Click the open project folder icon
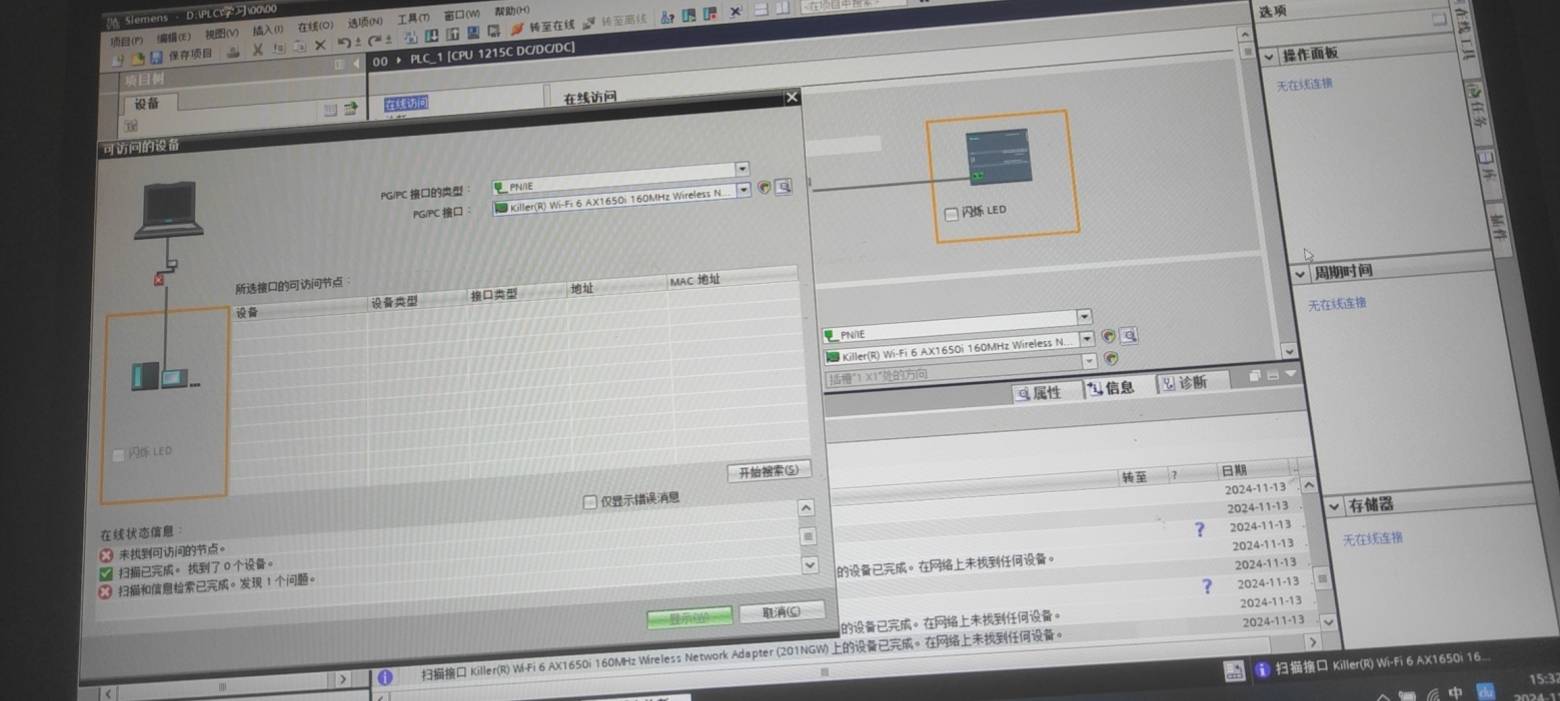Image resolution: width=1560 pixels, height=701 pixels. [x=138, y=58]
